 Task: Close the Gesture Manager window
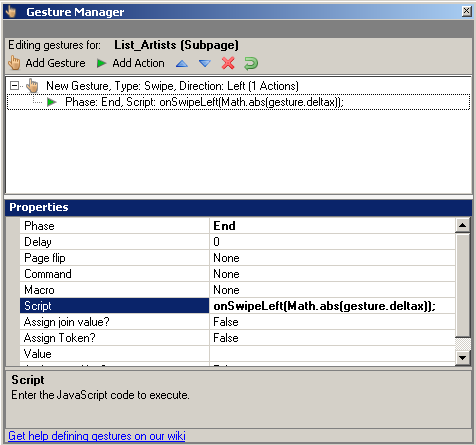coord(466,11)
